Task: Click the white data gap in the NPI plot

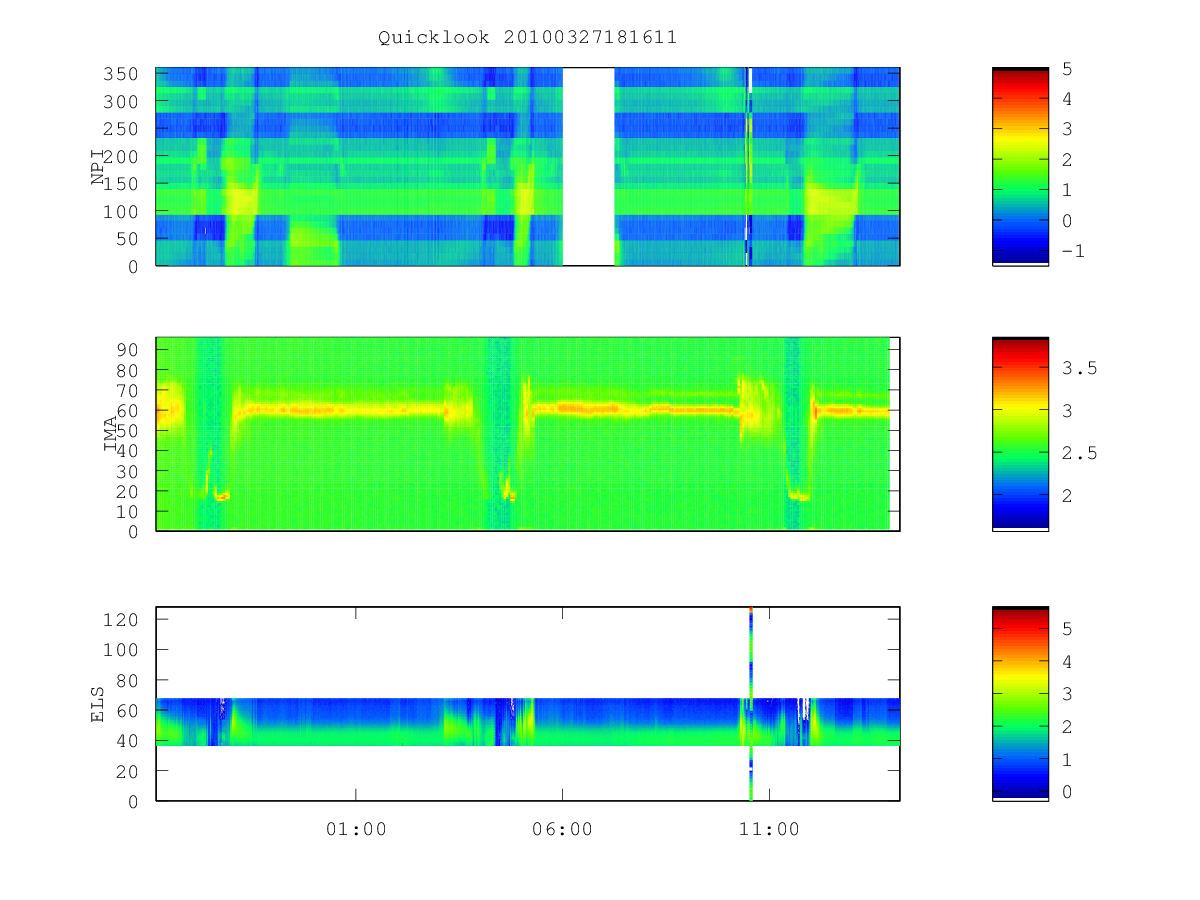Action: (588, 167)
